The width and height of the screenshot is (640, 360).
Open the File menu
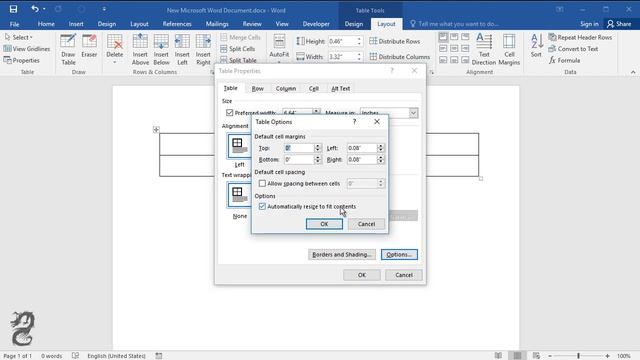point(14,24)
